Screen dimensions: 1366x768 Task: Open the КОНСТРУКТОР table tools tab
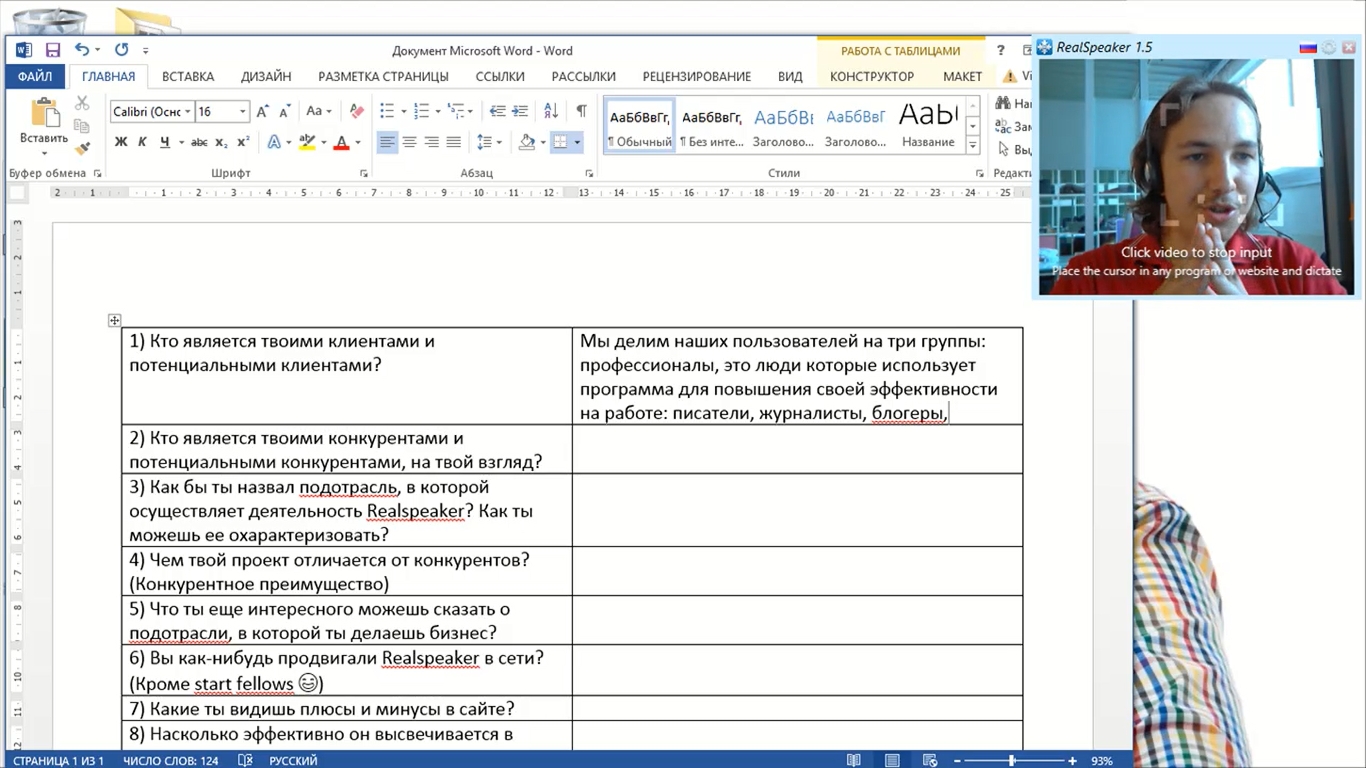click(x=872, y=76)
